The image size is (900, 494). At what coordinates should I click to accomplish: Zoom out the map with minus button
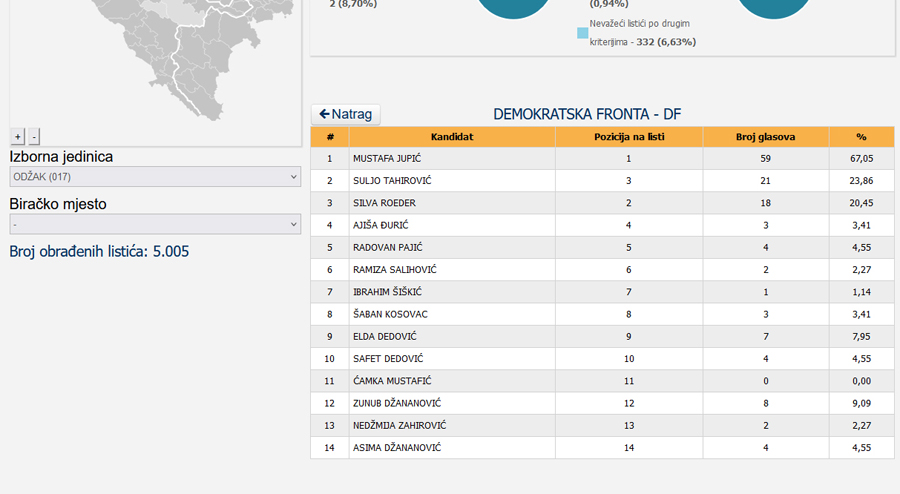tap(34, 137)
